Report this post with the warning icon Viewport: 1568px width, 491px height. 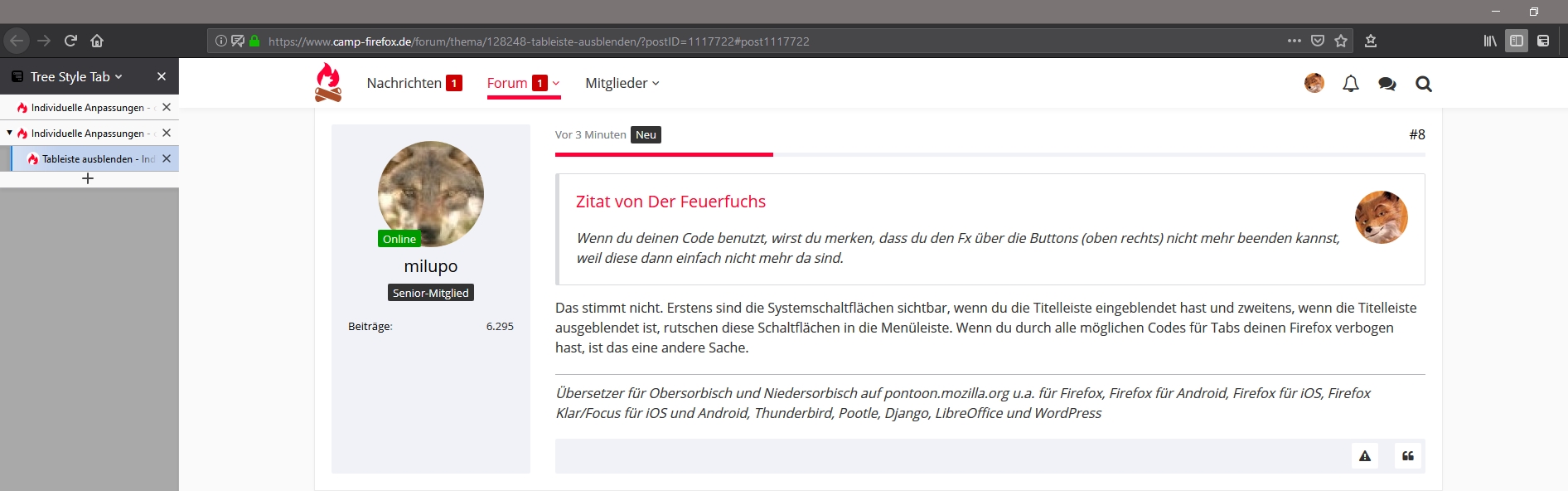tap(1365, 456)
